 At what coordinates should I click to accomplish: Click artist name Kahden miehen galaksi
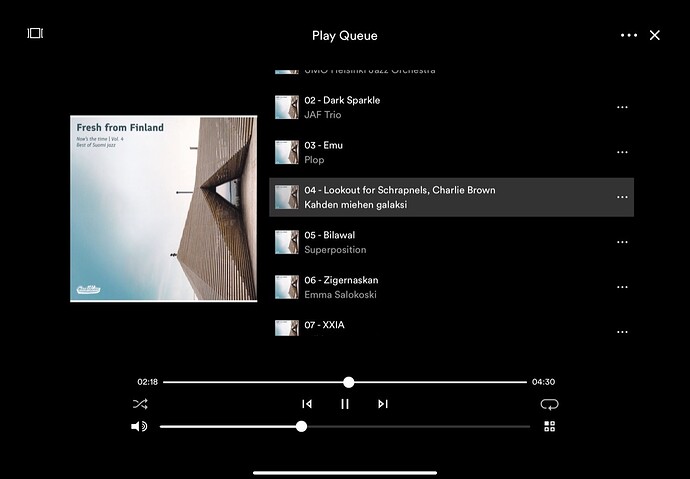[356, 205]
